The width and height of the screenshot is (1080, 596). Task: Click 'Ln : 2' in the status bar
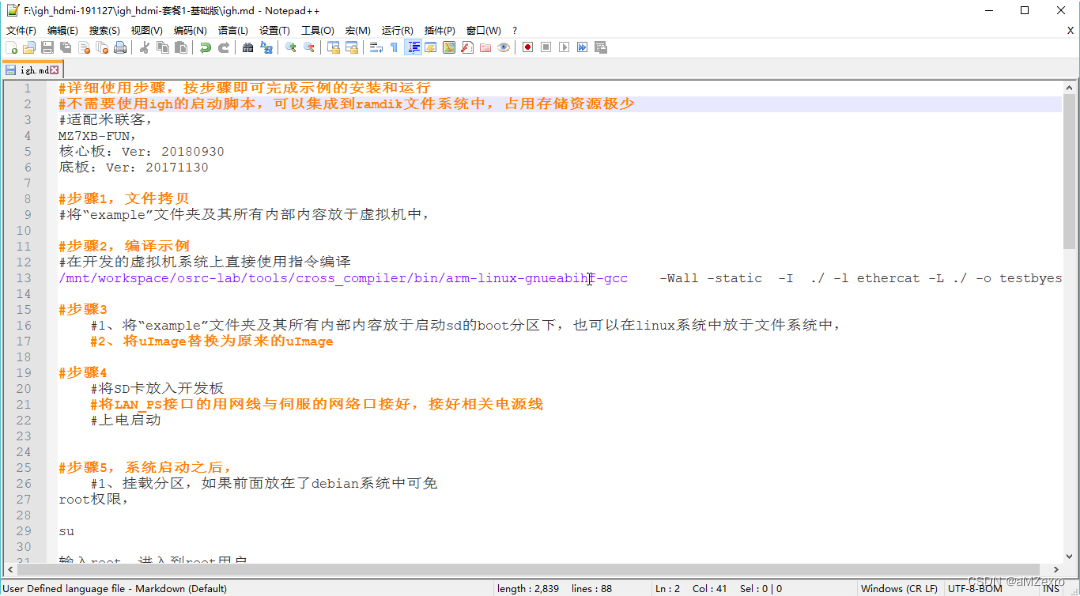point(666,589)
